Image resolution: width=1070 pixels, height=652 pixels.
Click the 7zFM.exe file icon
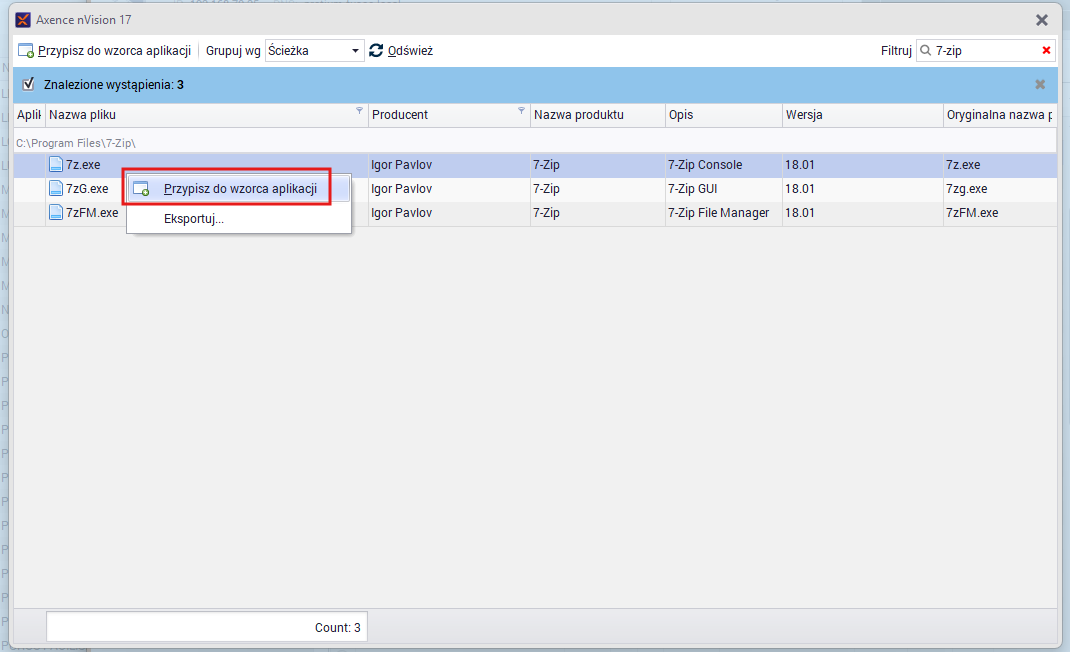click(56, 213)
